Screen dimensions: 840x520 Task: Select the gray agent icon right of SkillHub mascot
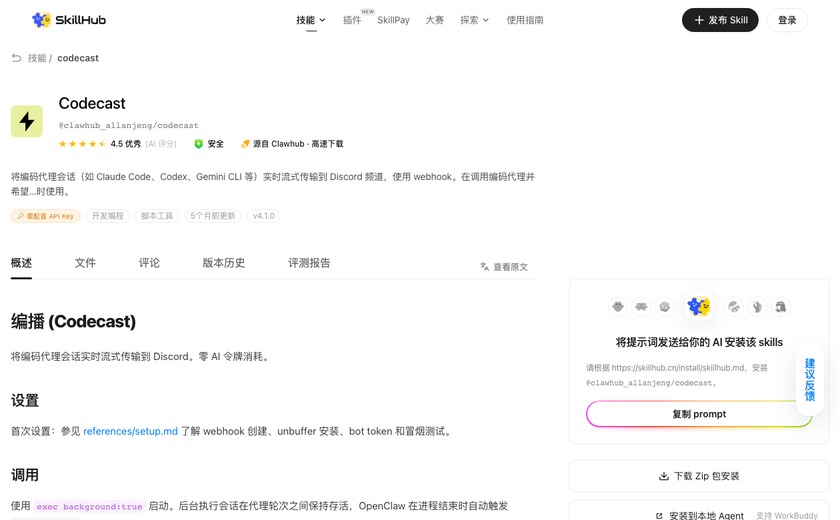point(734,307)
